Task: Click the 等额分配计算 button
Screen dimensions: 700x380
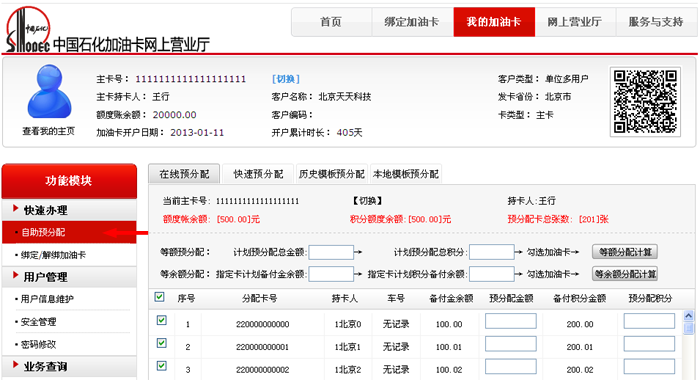Action: click(625, 252)
